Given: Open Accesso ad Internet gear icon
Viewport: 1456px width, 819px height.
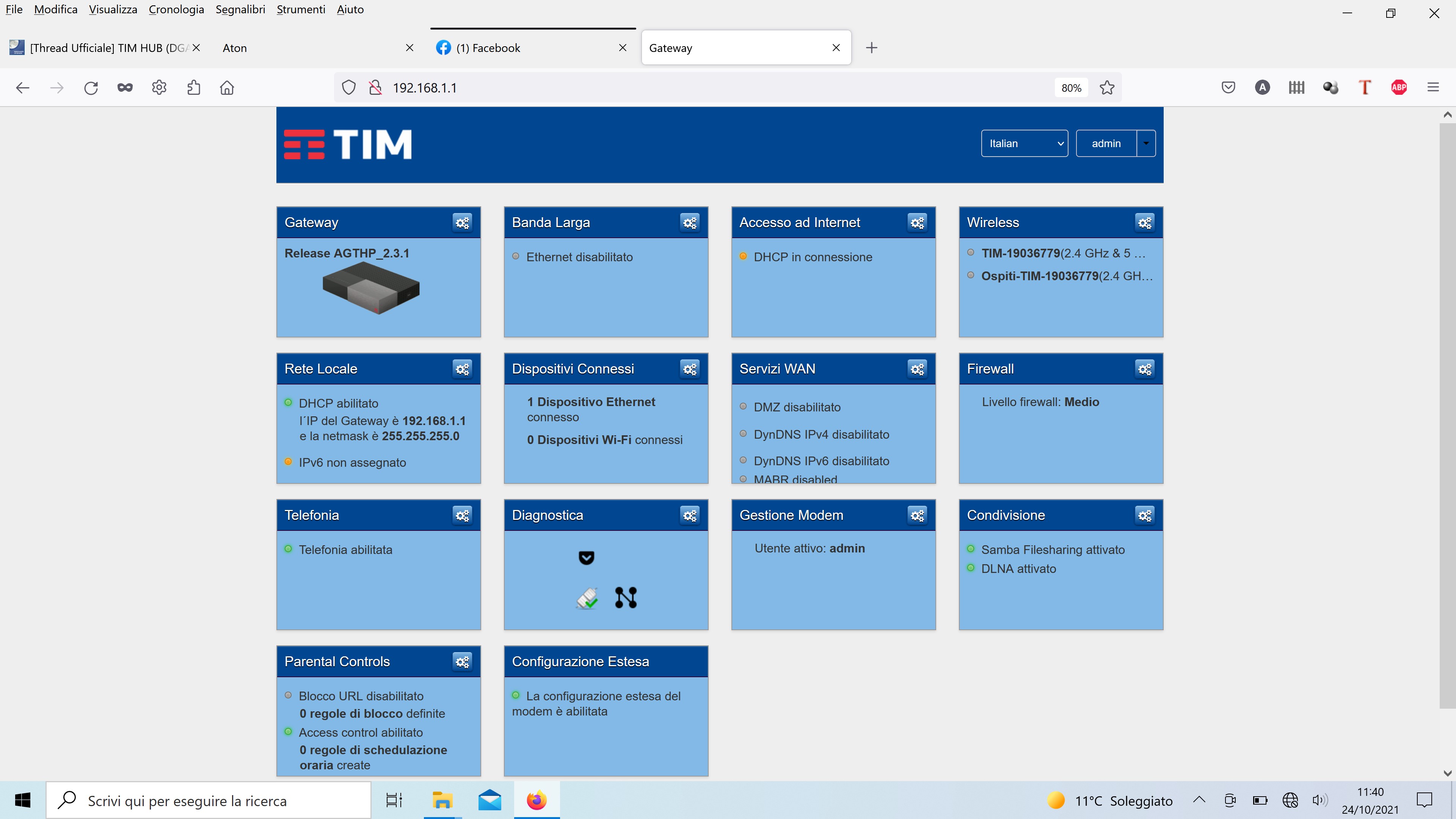Looking at the screenshot, I should (x=917, y=223).
